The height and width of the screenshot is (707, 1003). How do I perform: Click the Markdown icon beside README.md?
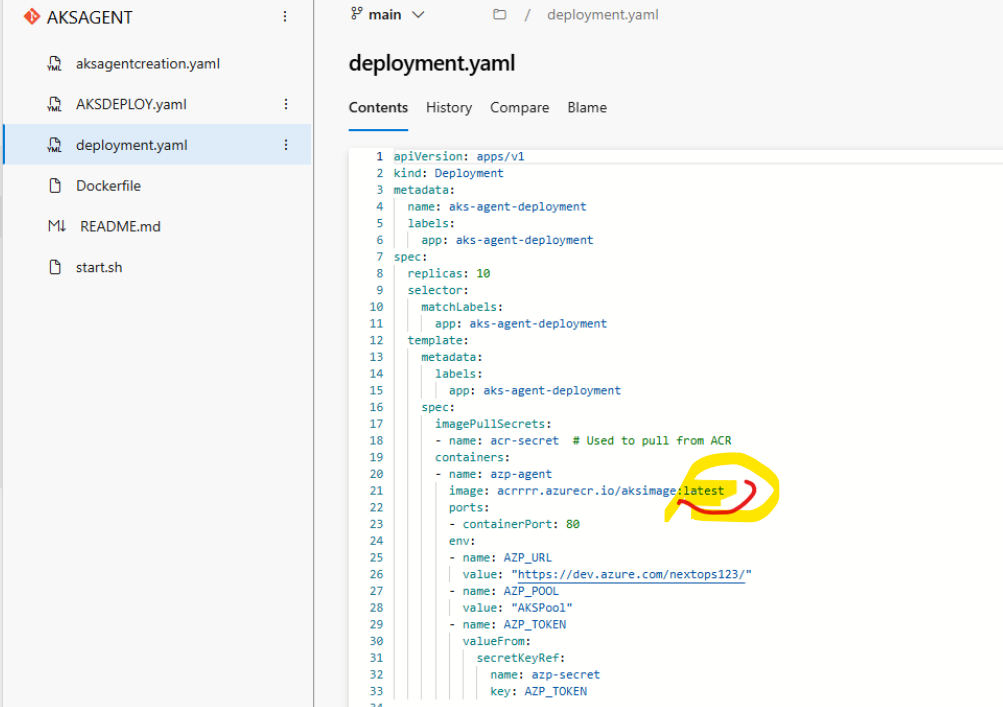(55, 226)
